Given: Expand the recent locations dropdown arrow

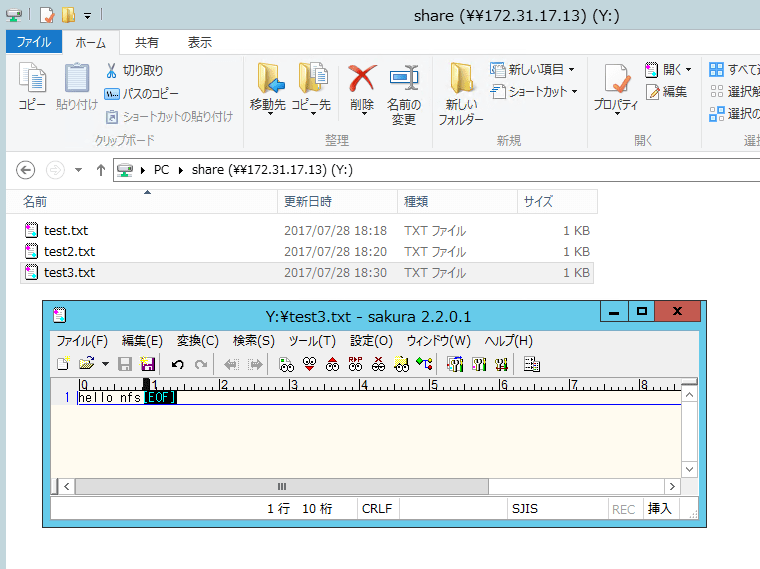Looking at the screenshot, I should point(79,170).
